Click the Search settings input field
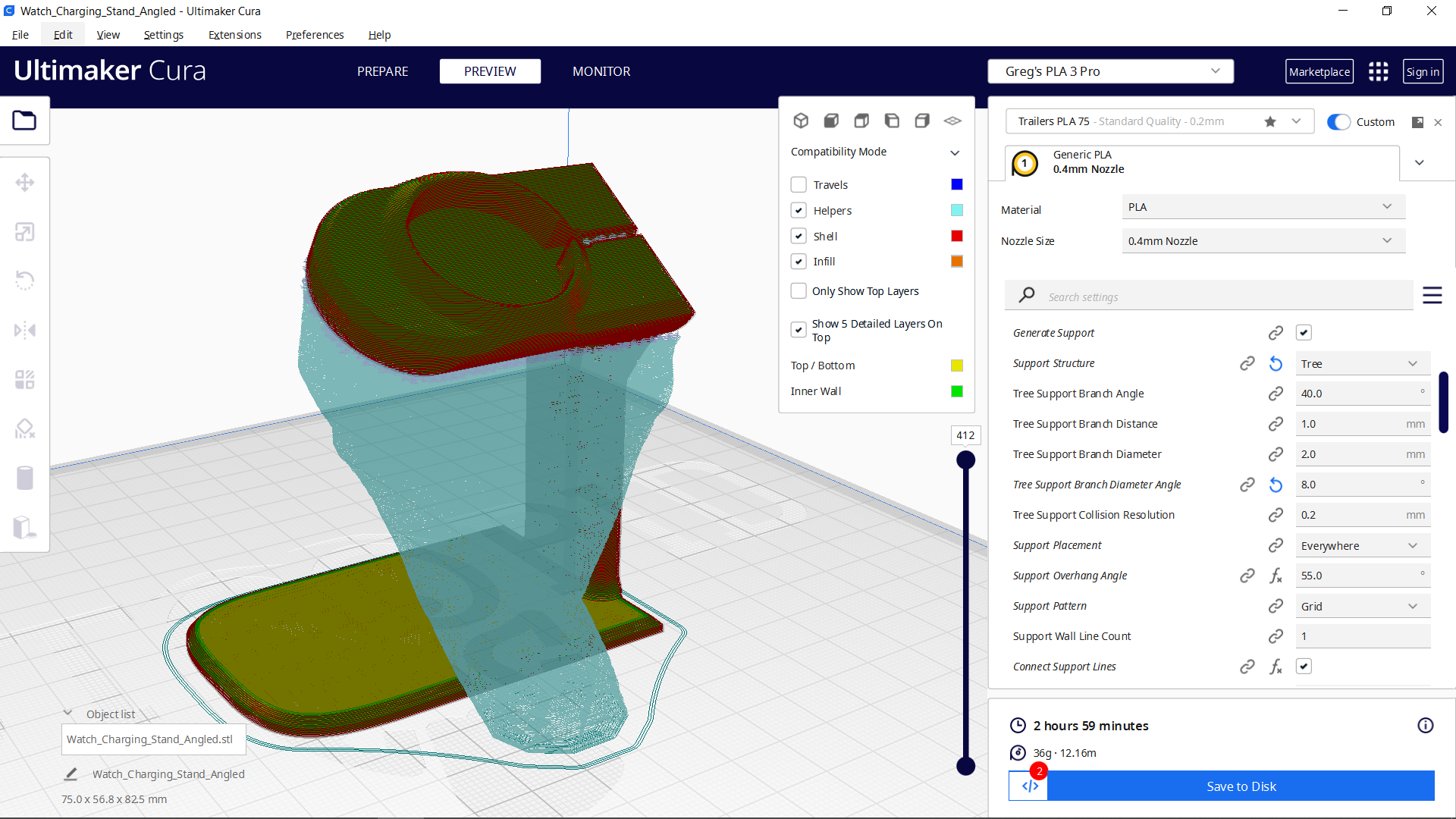The width and height of the screenshot is (1456, 819). click(x=1221, y=297)
